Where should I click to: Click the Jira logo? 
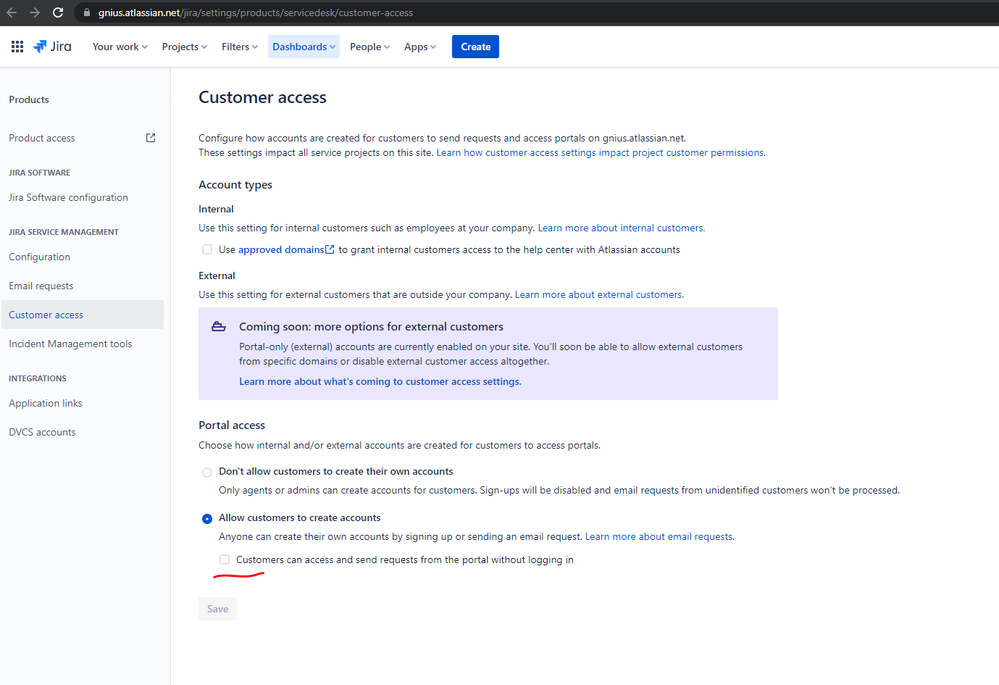52,47
